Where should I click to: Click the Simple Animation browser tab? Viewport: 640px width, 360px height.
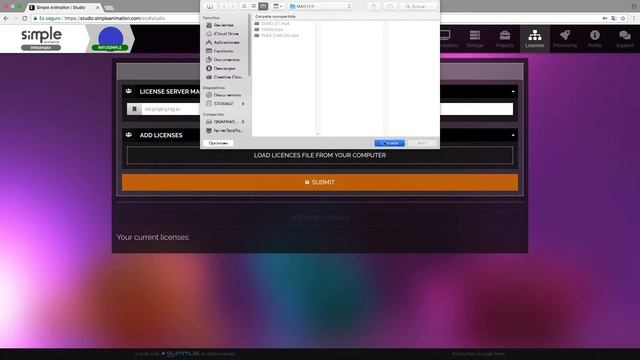click(61, 7)
